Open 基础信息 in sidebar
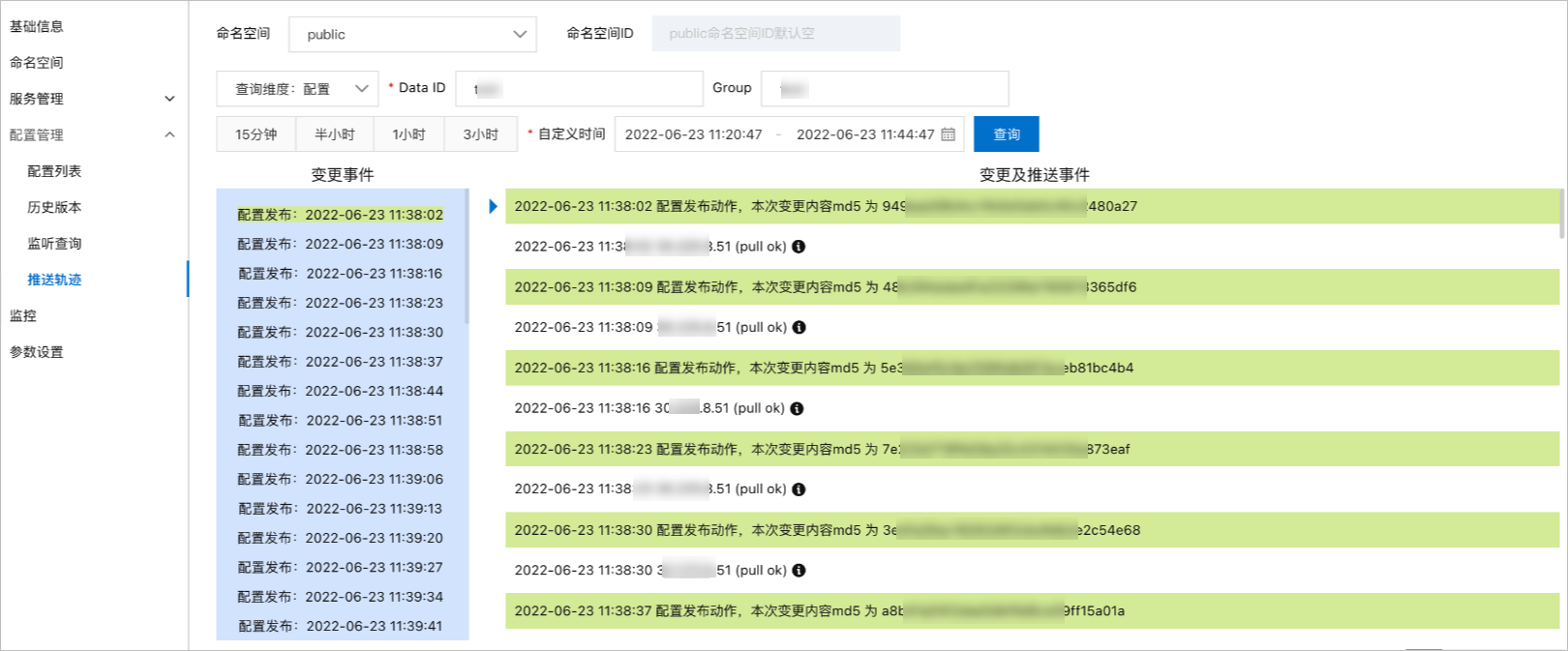This screenshot has width=1568, height=651. [37, 26]
